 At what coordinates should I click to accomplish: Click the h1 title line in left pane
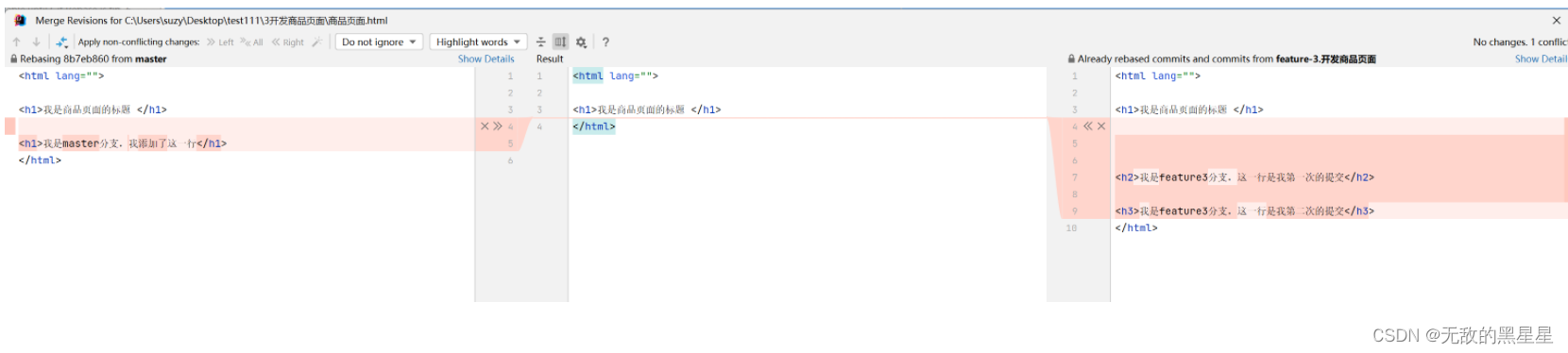click(x=93, y=109)
